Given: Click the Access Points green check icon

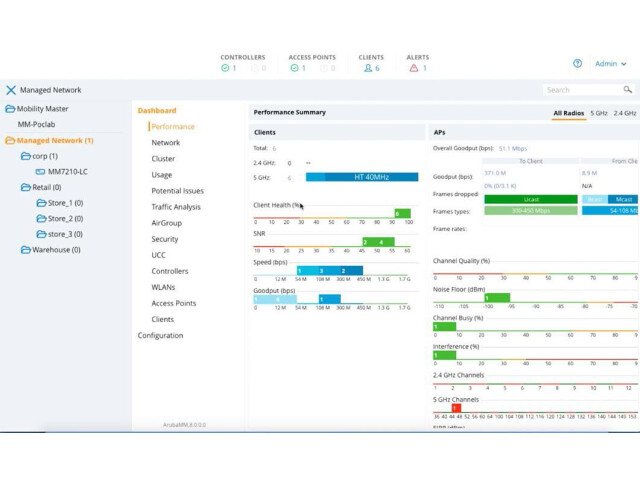Looking at the screenshot, I should click(x=296, y=68).
